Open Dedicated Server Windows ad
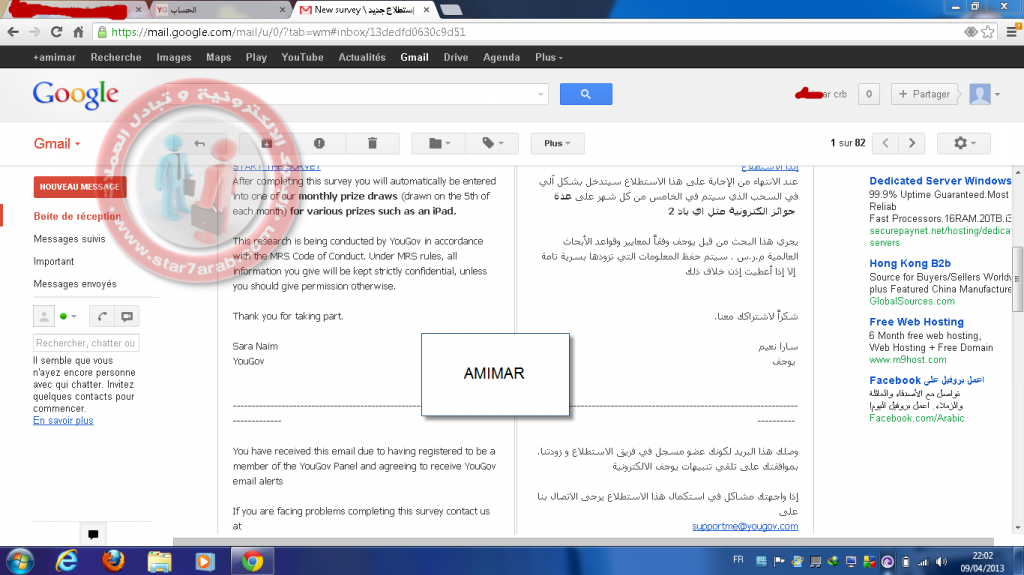Screen dimensions: 1024x575 click(x=940, y=181)
